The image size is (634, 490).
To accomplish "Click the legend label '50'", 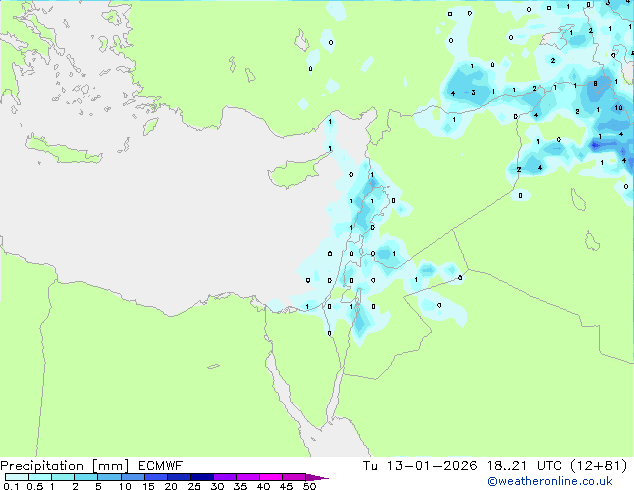I will 309,486.
